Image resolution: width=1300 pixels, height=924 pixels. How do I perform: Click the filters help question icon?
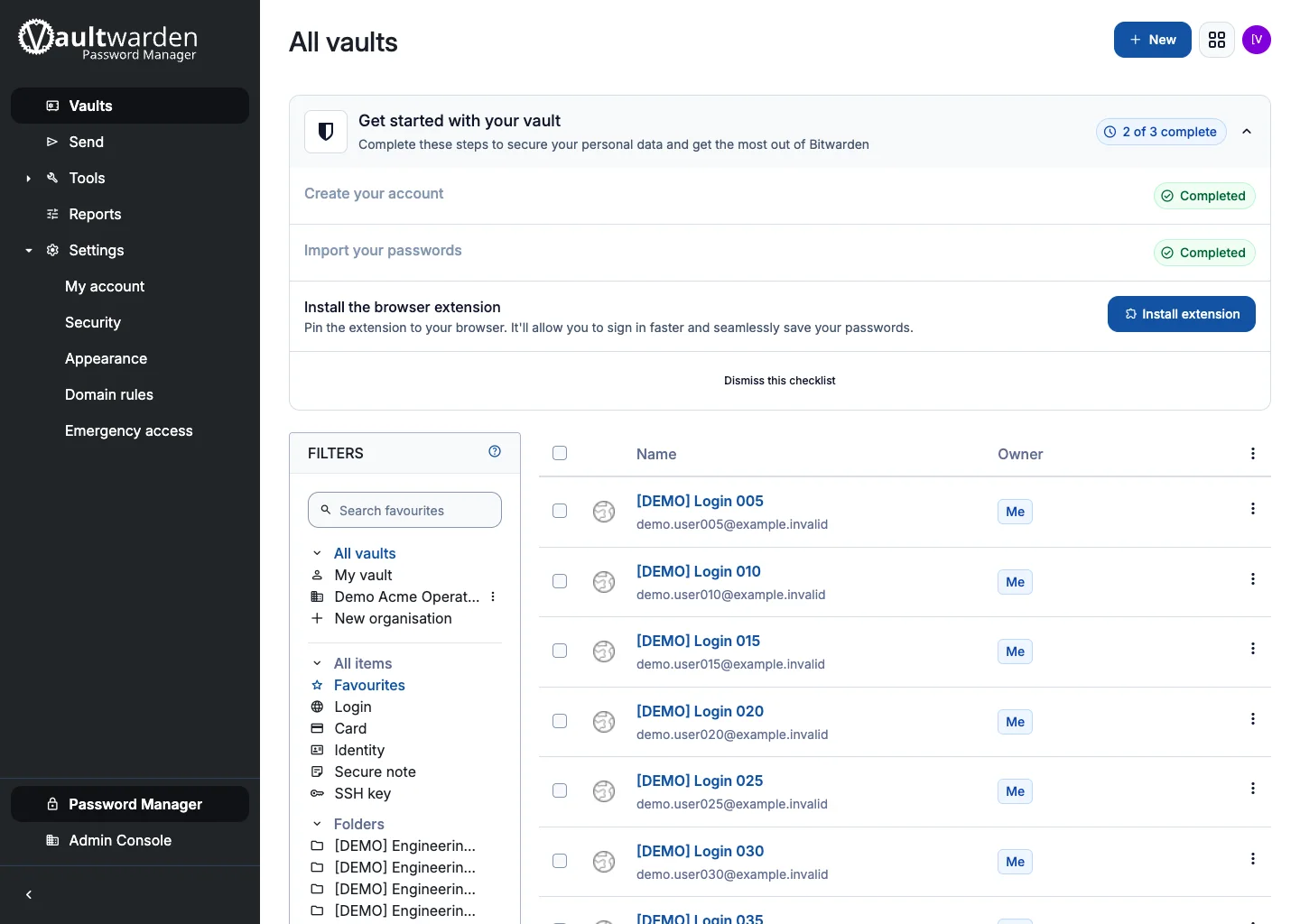495,452
